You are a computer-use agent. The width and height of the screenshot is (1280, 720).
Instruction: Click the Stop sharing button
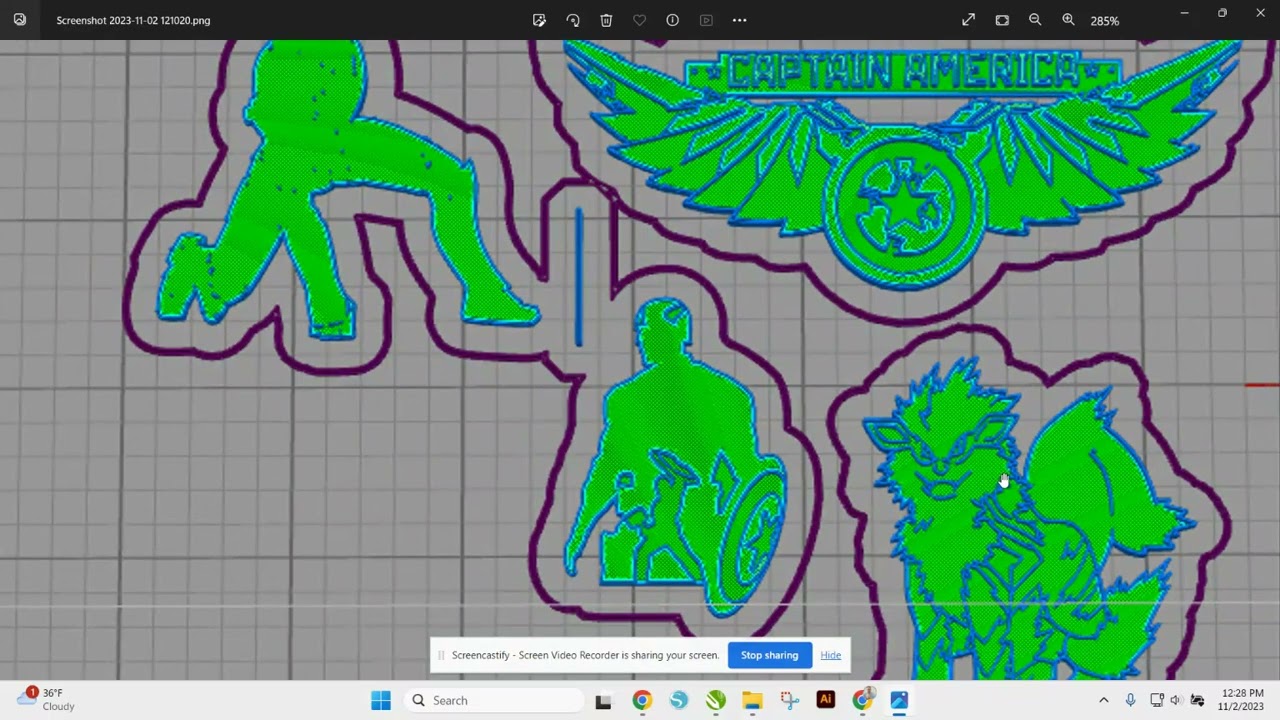tap(769, 655)
